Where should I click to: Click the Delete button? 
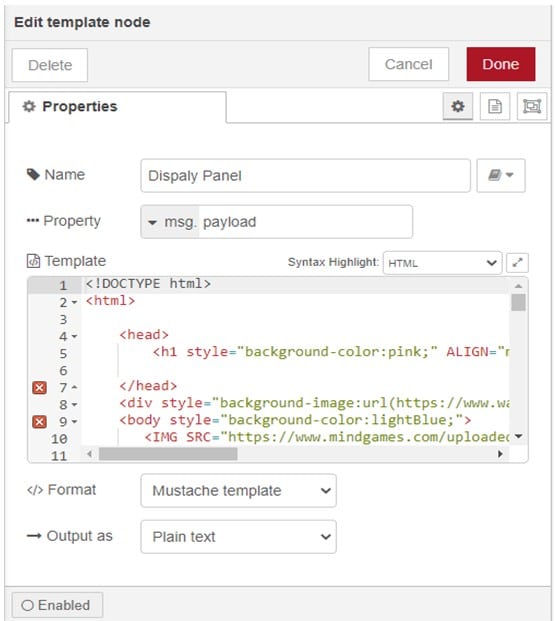(50, 65)
